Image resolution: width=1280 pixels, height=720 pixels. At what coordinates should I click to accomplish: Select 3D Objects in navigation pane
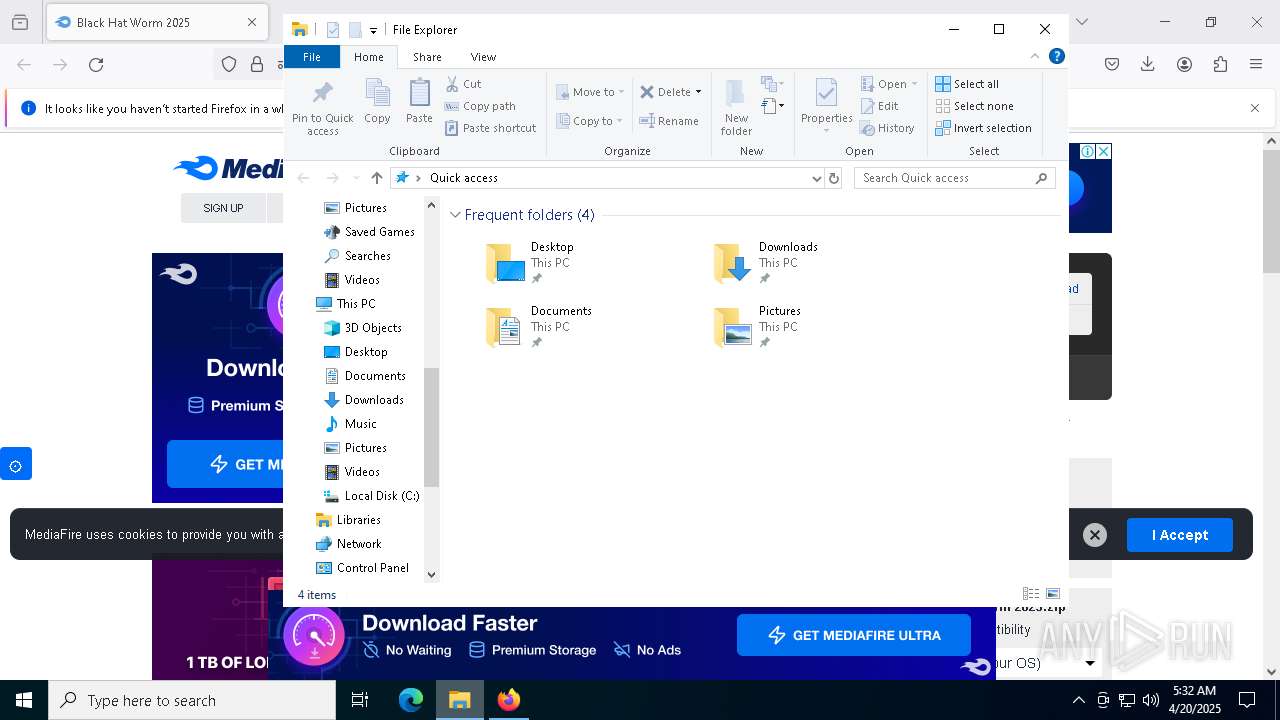[363, 328]
